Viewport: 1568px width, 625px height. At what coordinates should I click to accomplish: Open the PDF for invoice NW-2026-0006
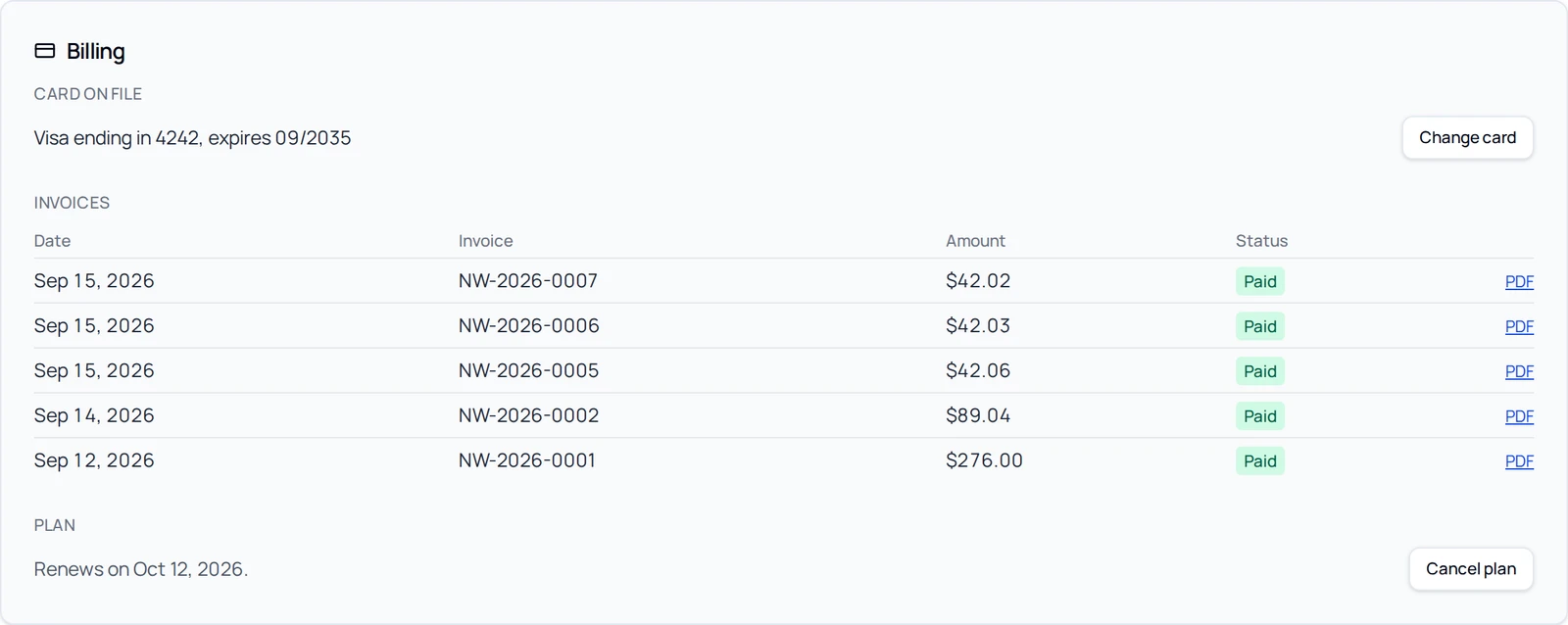[1519, 327]
